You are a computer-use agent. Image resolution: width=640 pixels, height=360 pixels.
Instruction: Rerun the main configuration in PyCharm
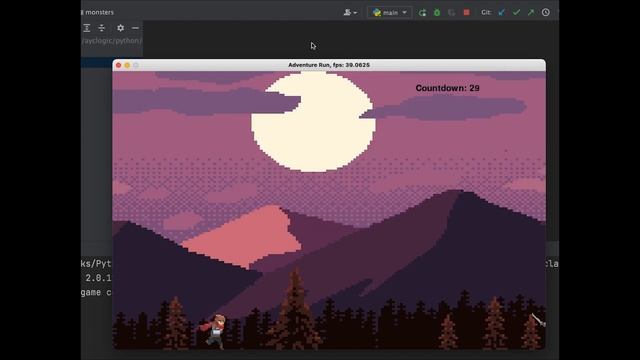pos(422,13)
